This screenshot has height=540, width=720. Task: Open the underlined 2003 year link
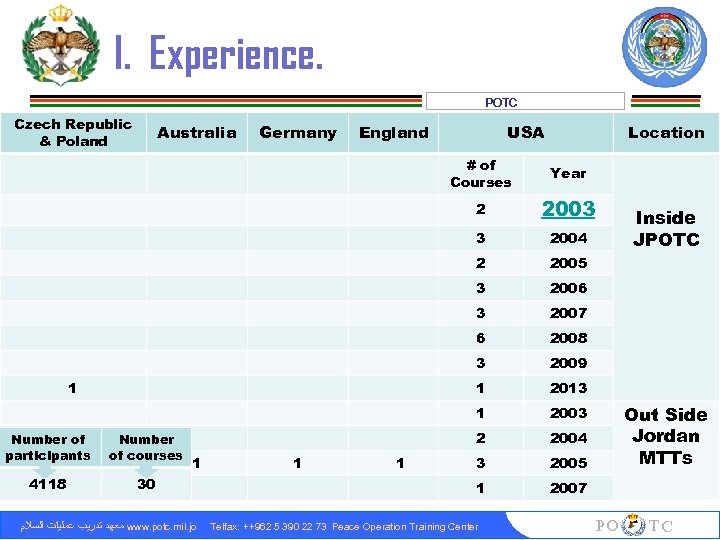568,209
